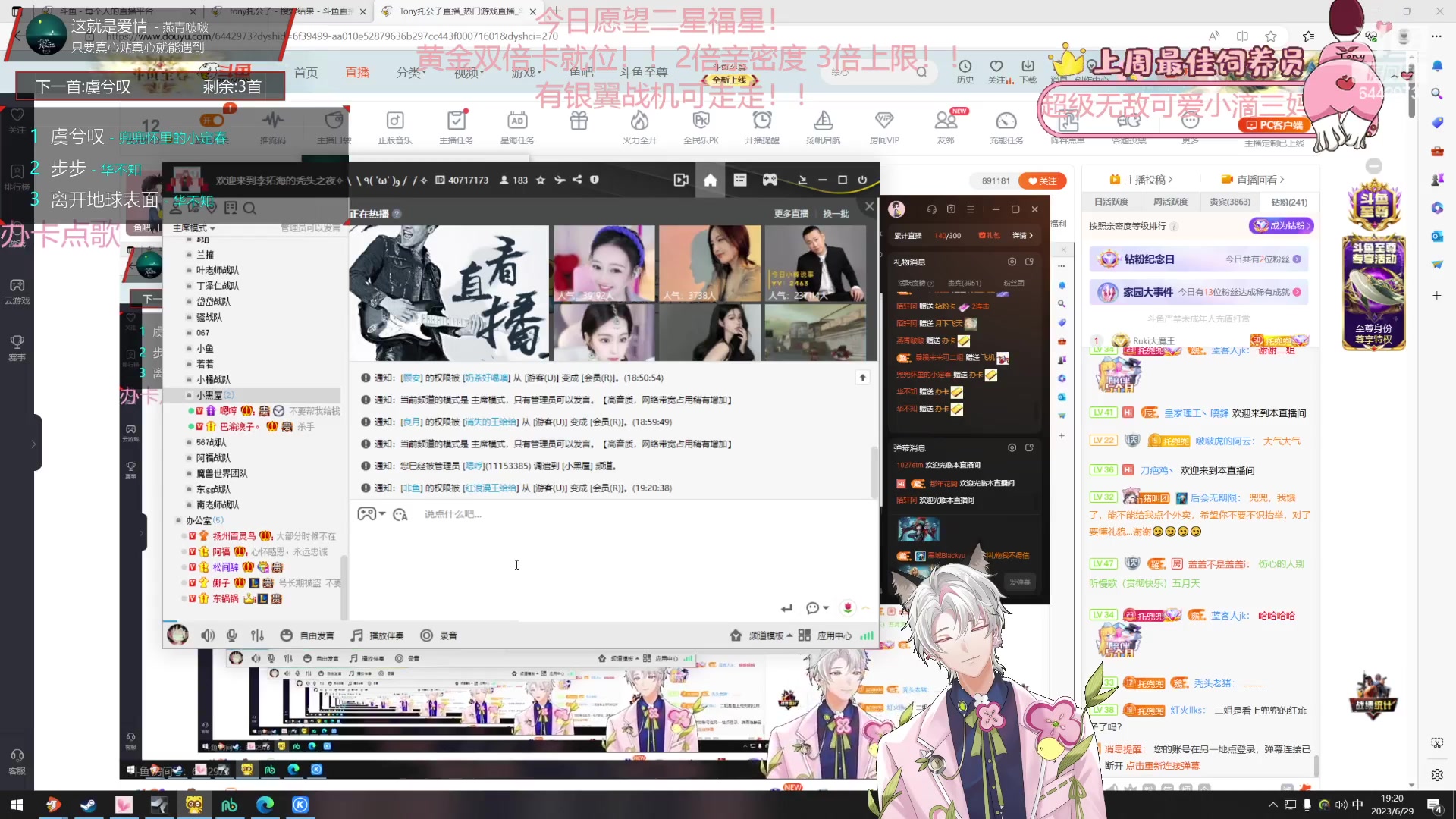This screenshot has width=1456, height=819.
Task: Click the speaker volume icon in YY
Action: point(208,635)
